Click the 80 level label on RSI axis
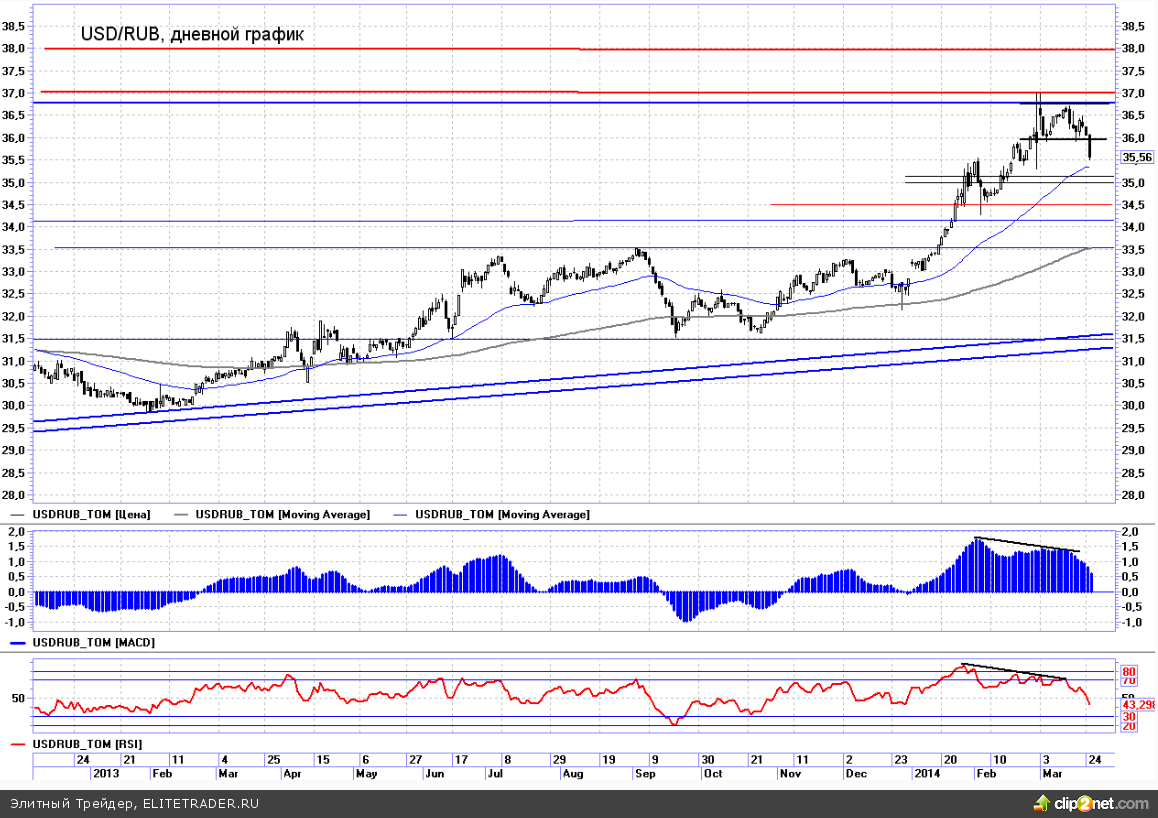The width and height of the screenshot is (1158, 818). click(x=1128, y=671)
